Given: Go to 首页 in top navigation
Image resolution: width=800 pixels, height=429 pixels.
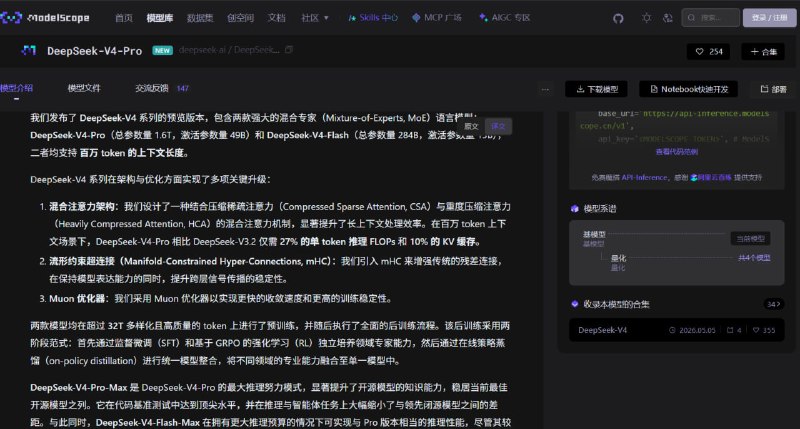Looking at the screenshot, I should [123, 18].
